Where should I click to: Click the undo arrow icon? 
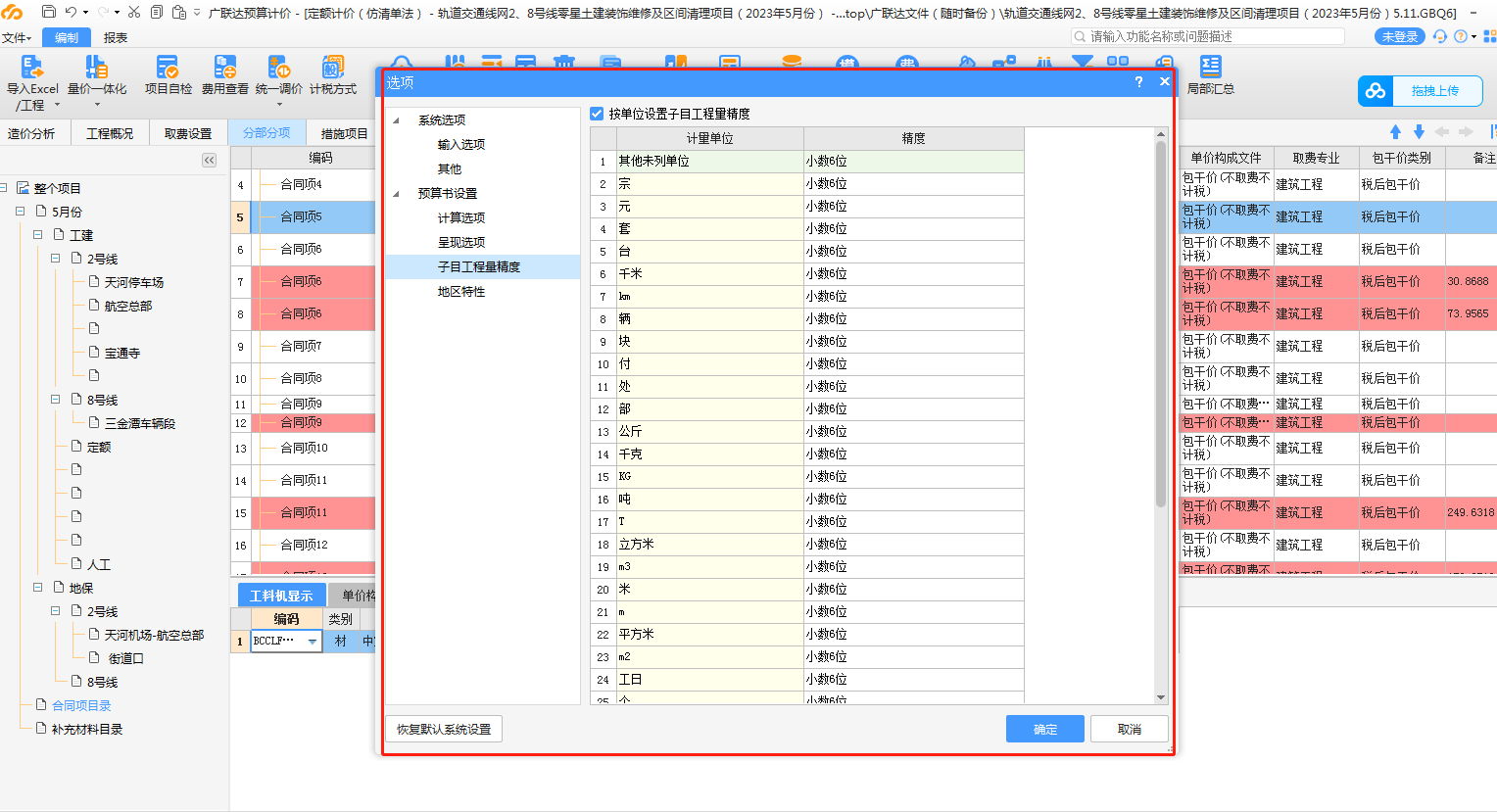click(x=71, y=12)
